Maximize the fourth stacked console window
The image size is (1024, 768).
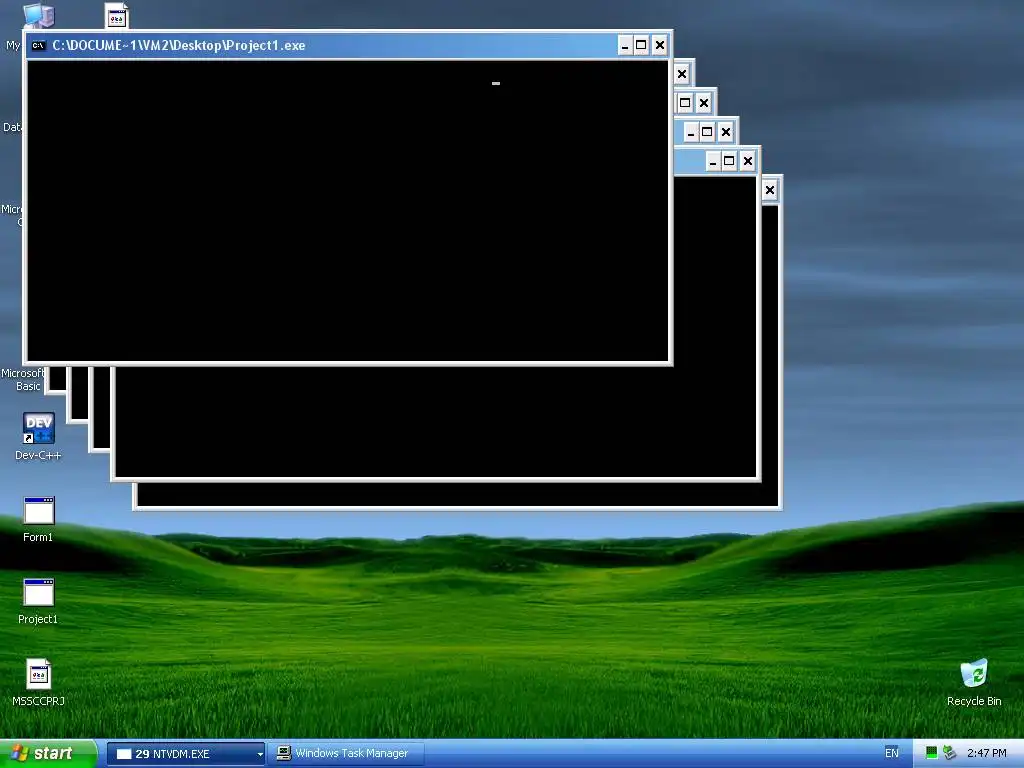pos(707,132)
